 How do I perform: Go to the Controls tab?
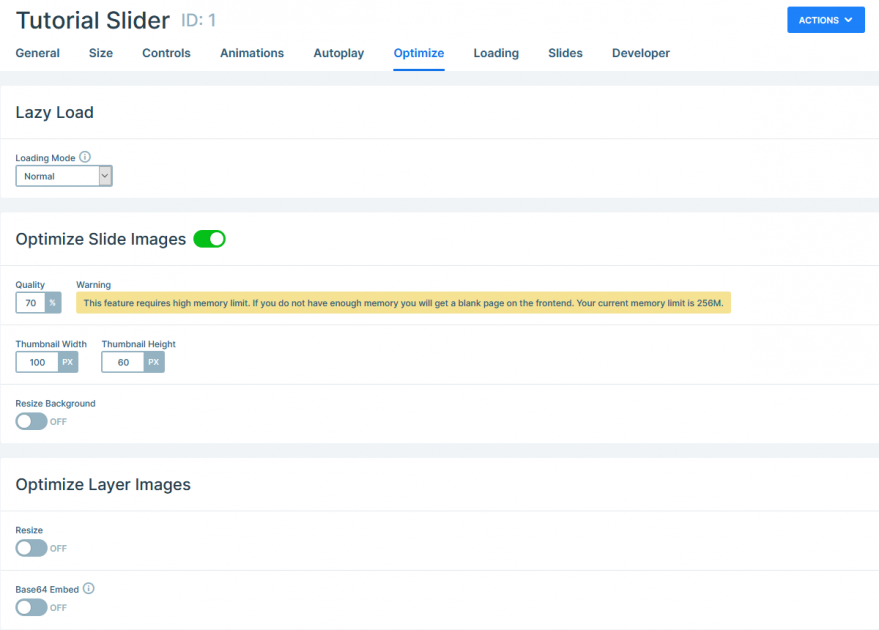point(166,53)
